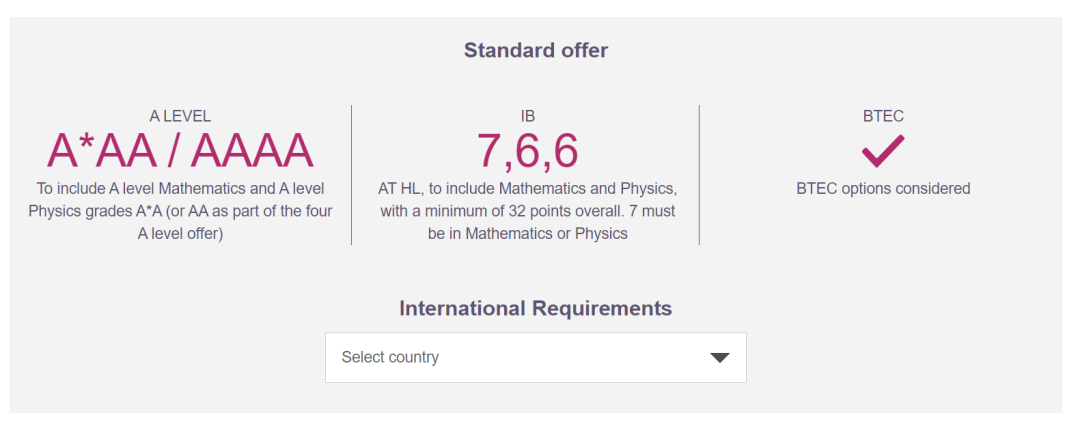Click the International Requirements heading
The height and width of the screenshot is (426, 1080).
tap(536, 308)
